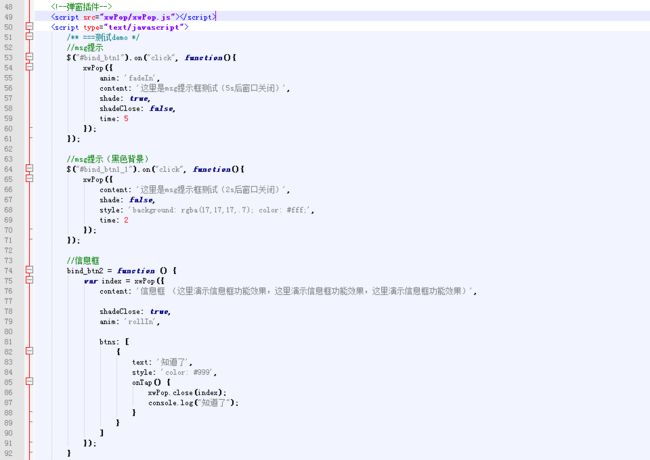This screenshot has height=460, width=650.
Task: Click the '//msg提示' comment on line 52
Action: pos(85,47)
